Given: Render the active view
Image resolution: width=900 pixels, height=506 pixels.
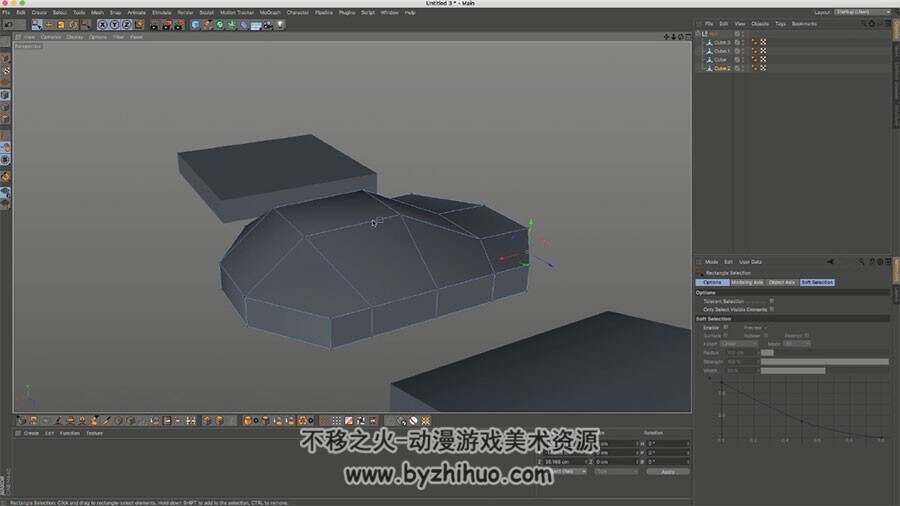Looking at the screenshot, I should pyautogui.click(x=154, y=25).
